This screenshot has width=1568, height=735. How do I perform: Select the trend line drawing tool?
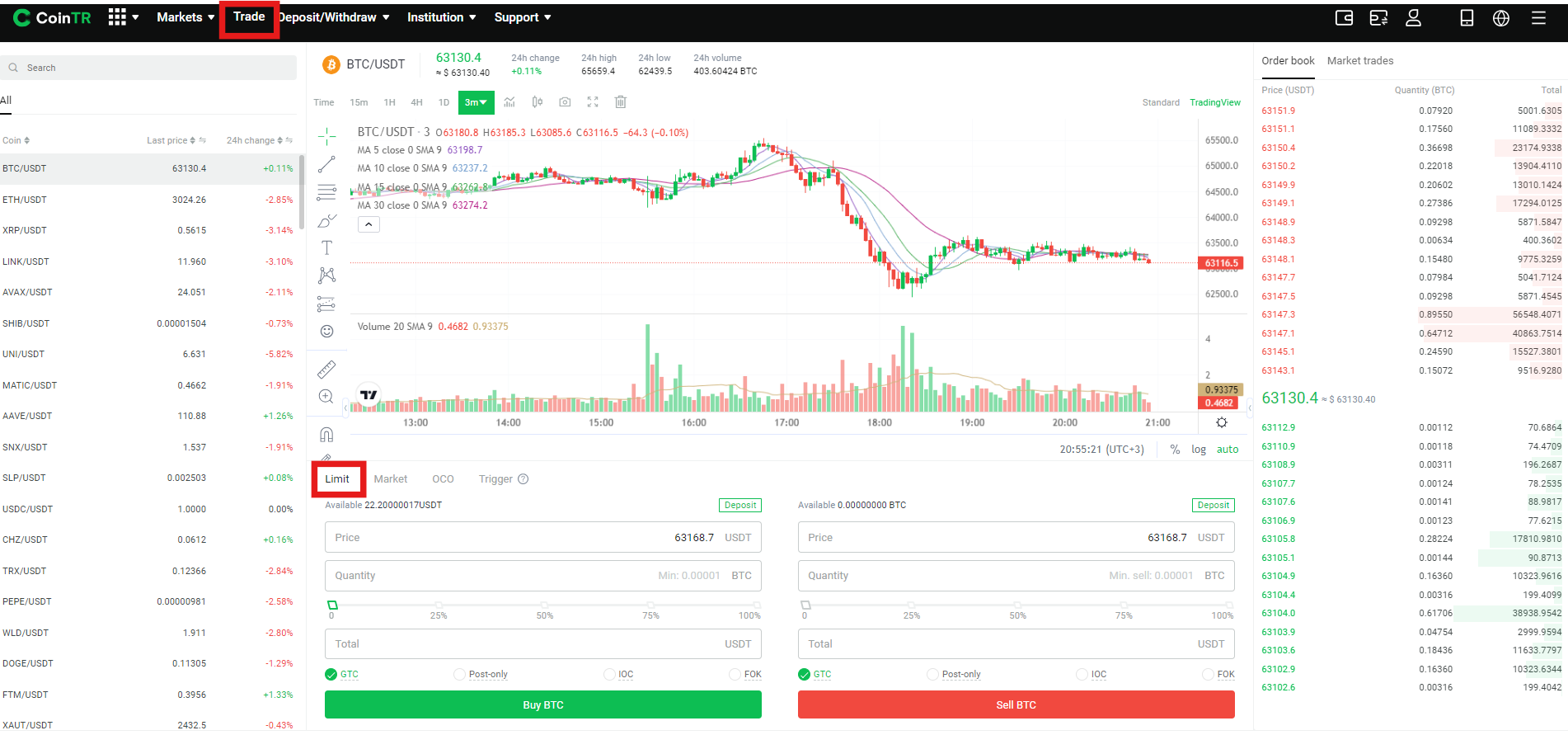click(x=327, y=164)
